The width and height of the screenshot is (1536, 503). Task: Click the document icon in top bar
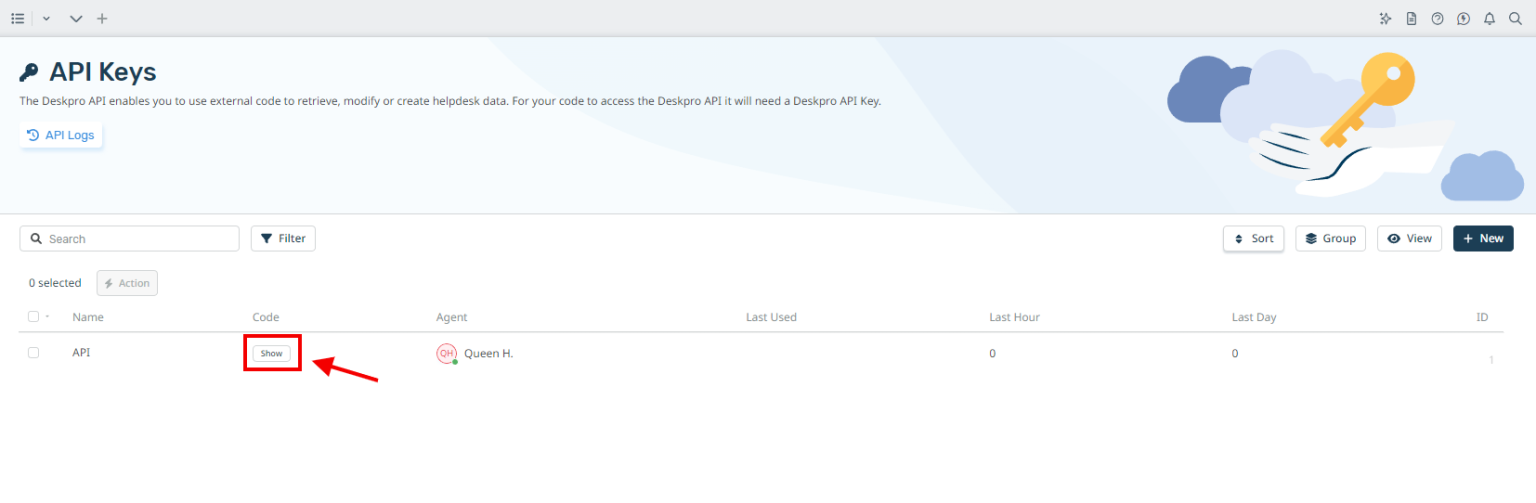pos(1411,18)
